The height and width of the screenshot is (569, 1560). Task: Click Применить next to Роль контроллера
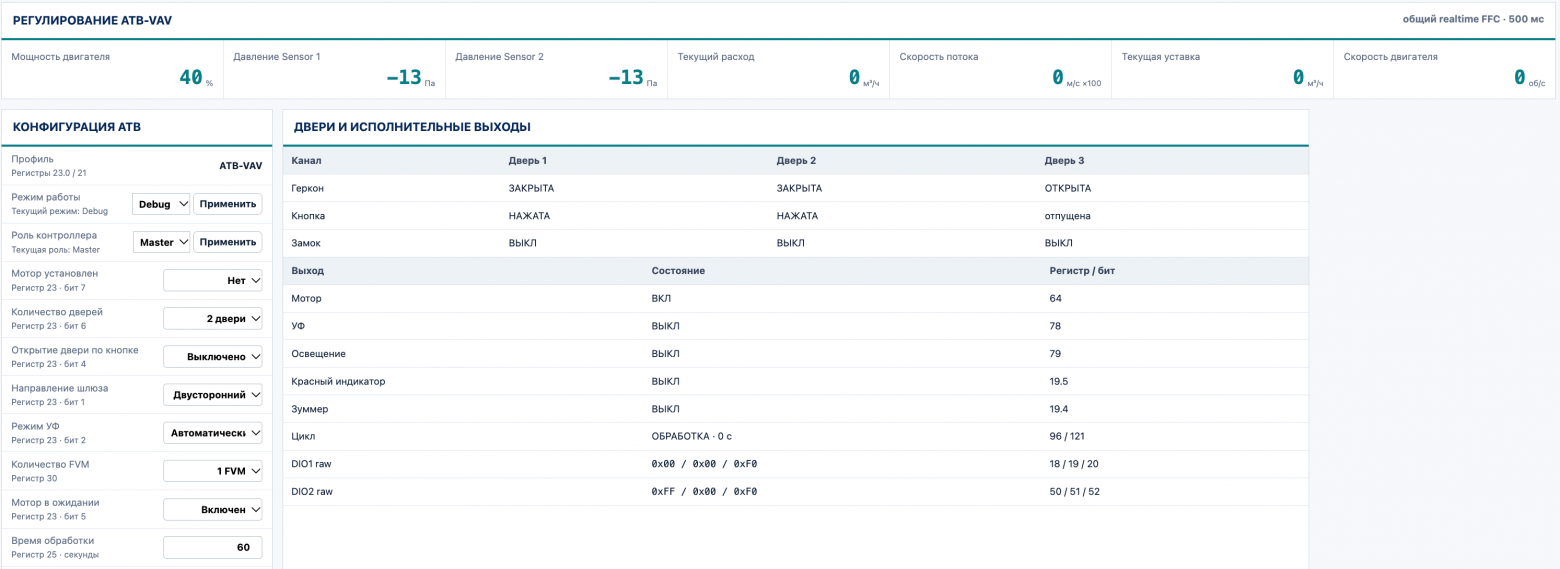click(228, 242)
